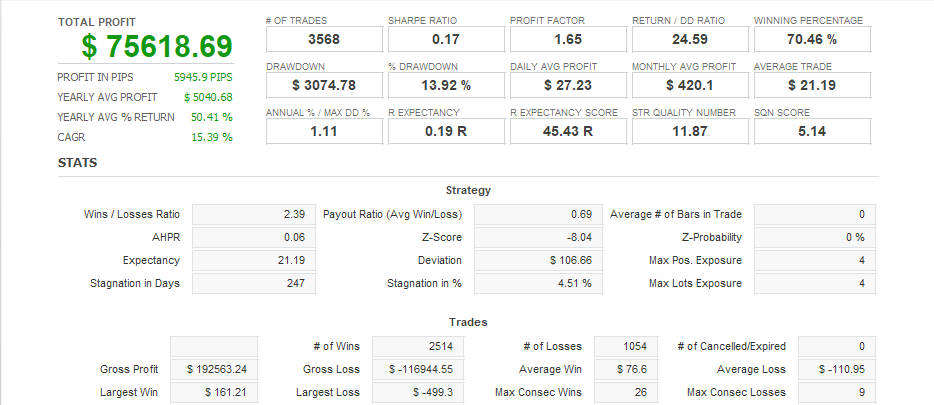Select the Monthly Avg Profit value $420.1

(690, 85)
